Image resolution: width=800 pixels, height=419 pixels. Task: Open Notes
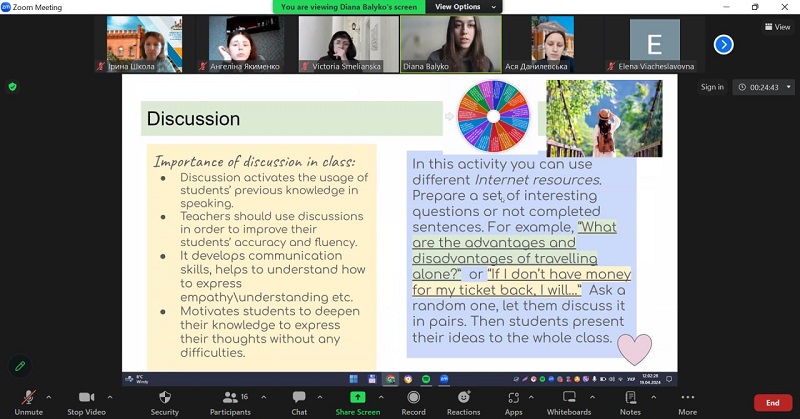(630, 403)
